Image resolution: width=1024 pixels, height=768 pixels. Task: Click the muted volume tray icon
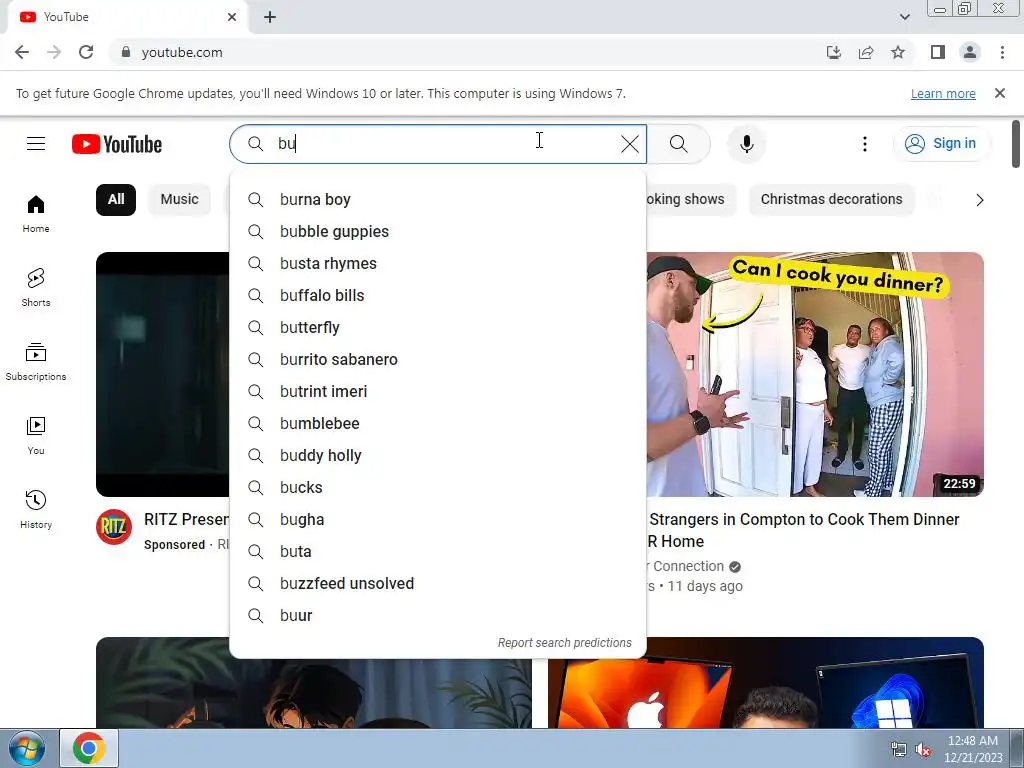[923, 749]
